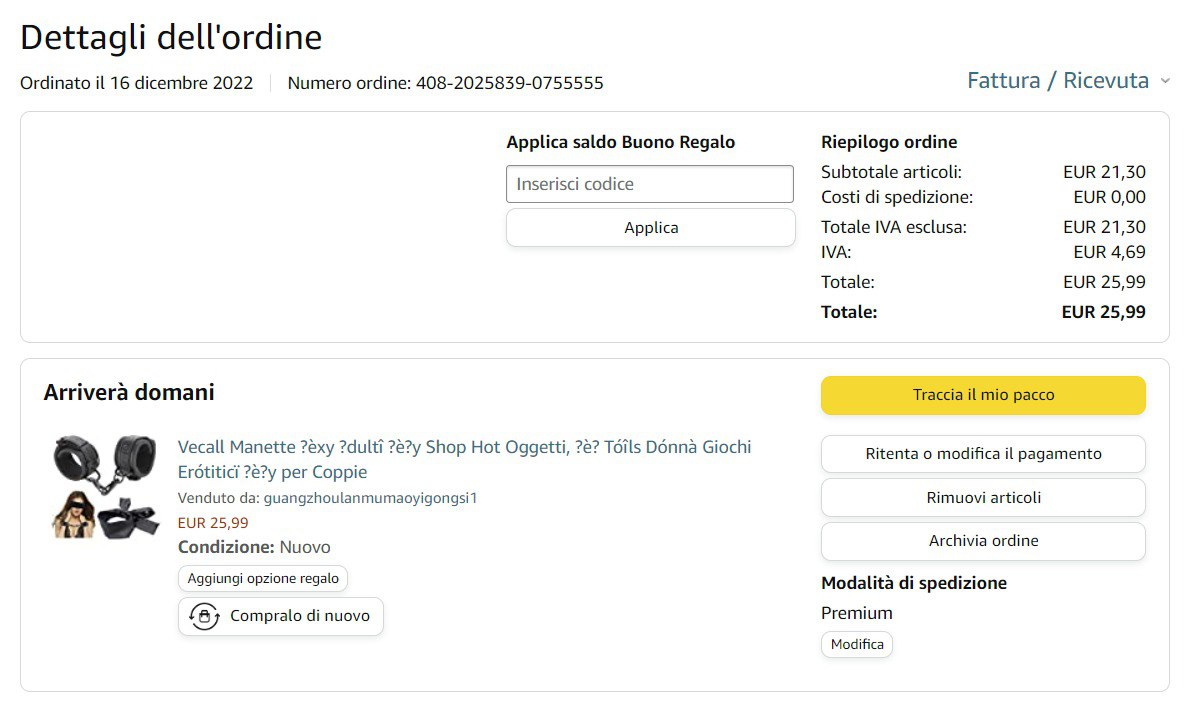Image resolution: width=1193 pixels, height=712 pixels.
Task: Click the bold Totale amount EUR 25,99
Action: [x=1103, y=312]
